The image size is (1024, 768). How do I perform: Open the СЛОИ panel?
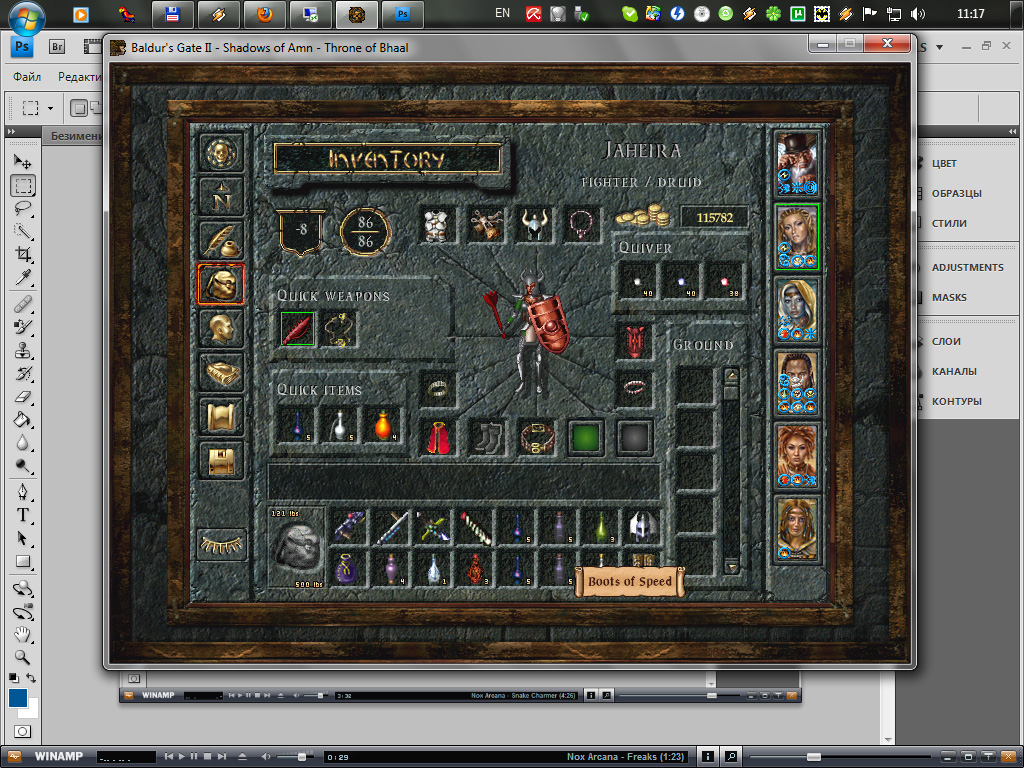coord(946,342)
